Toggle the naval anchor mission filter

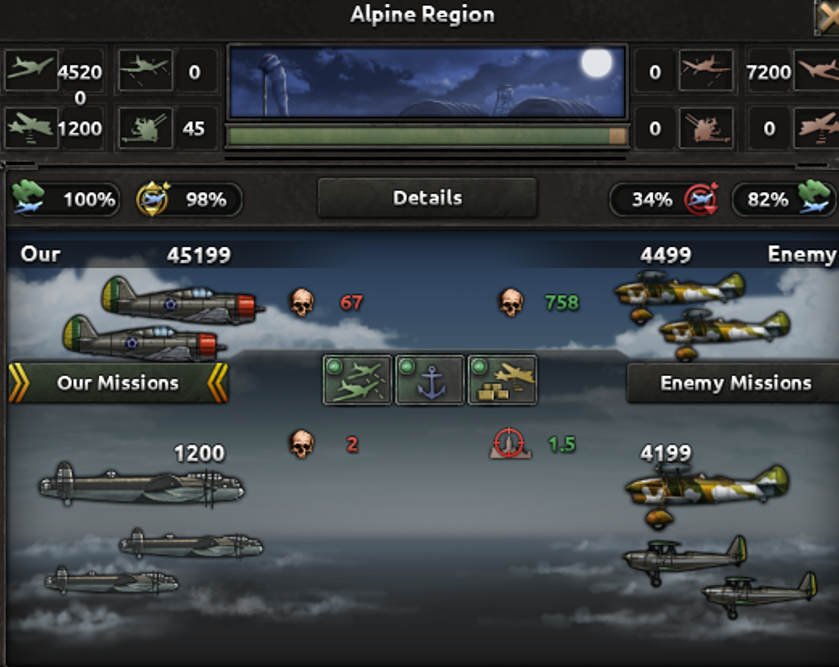click(430, 380)
